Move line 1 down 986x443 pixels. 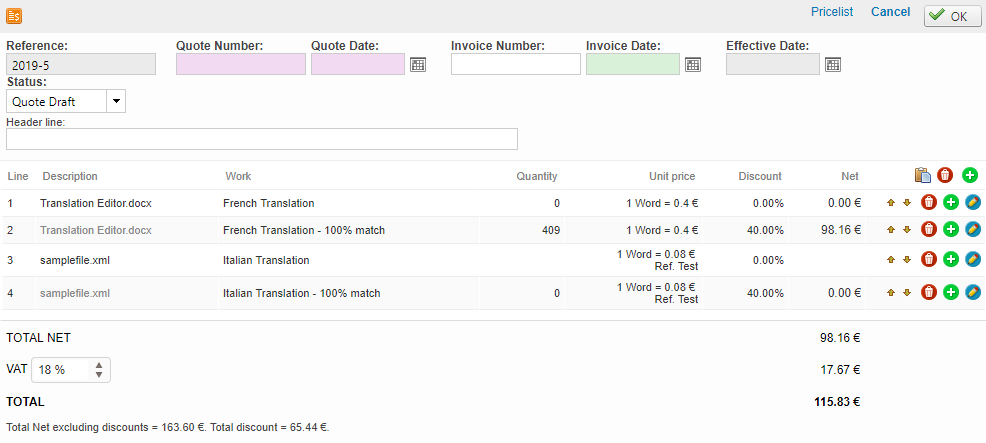pos(907,203)
